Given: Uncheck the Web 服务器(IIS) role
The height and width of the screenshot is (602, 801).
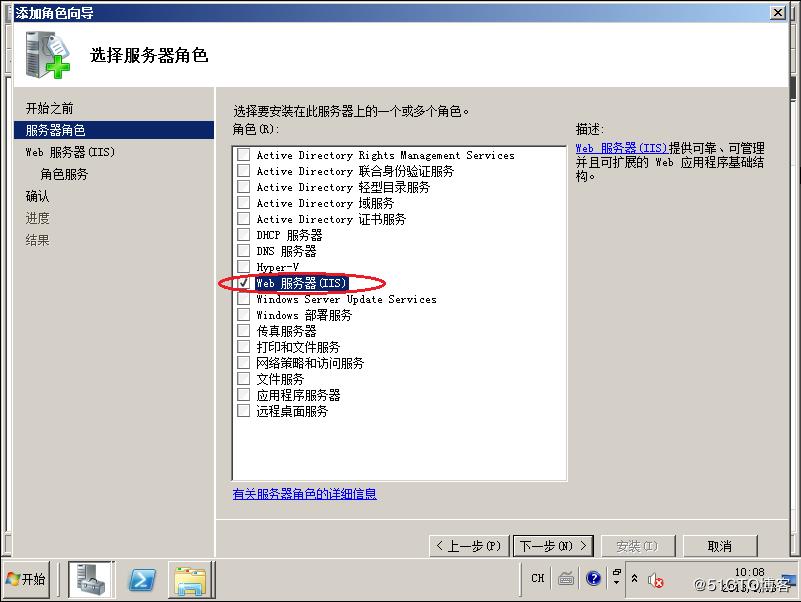Looking at the screenshot, I should point(244,283).
